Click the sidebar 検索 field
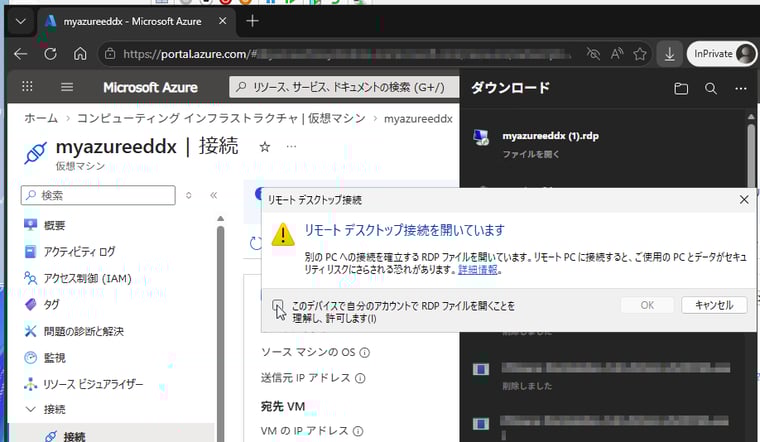 (x=98, y=195)
